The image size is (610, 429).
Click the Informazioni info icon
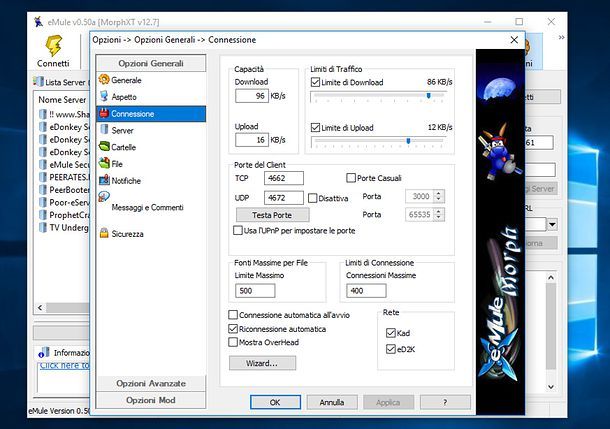[44, 352]
